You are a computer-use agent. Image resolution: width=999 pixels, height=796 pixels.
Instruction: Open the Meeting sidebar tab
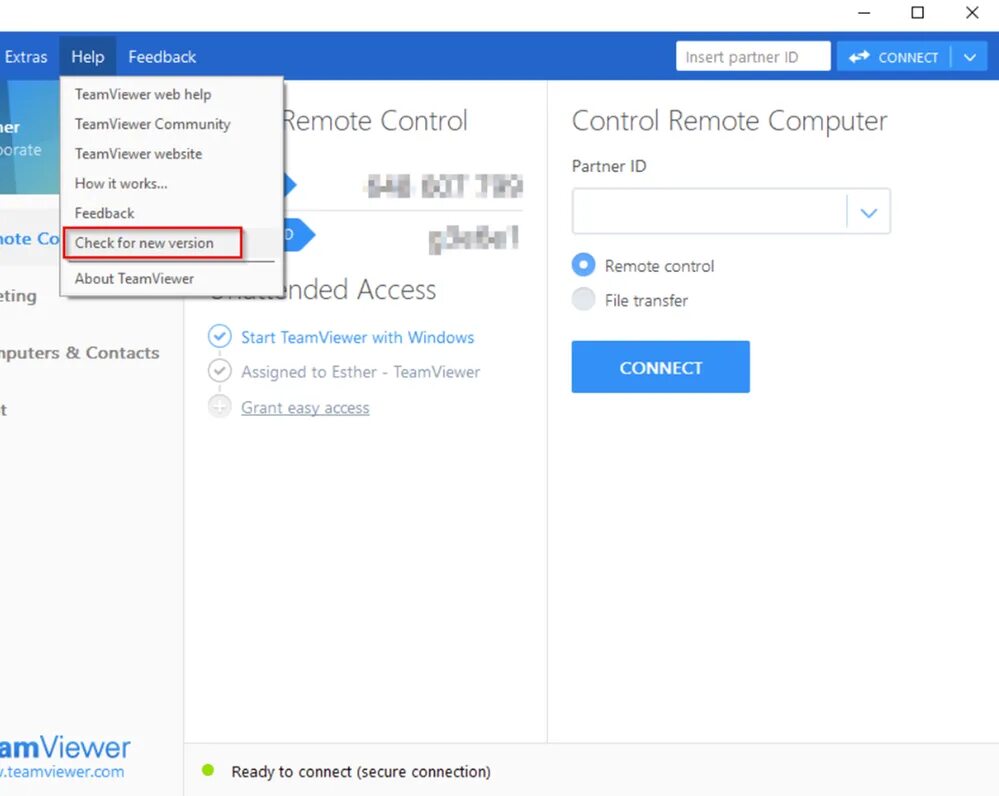pyautogui.click(x=18, y=296)
